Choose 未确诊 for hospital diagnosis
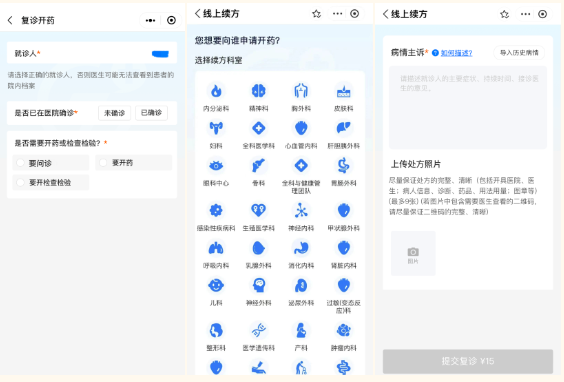The width and height of the screenshot is (564, 382). point(114,113)
